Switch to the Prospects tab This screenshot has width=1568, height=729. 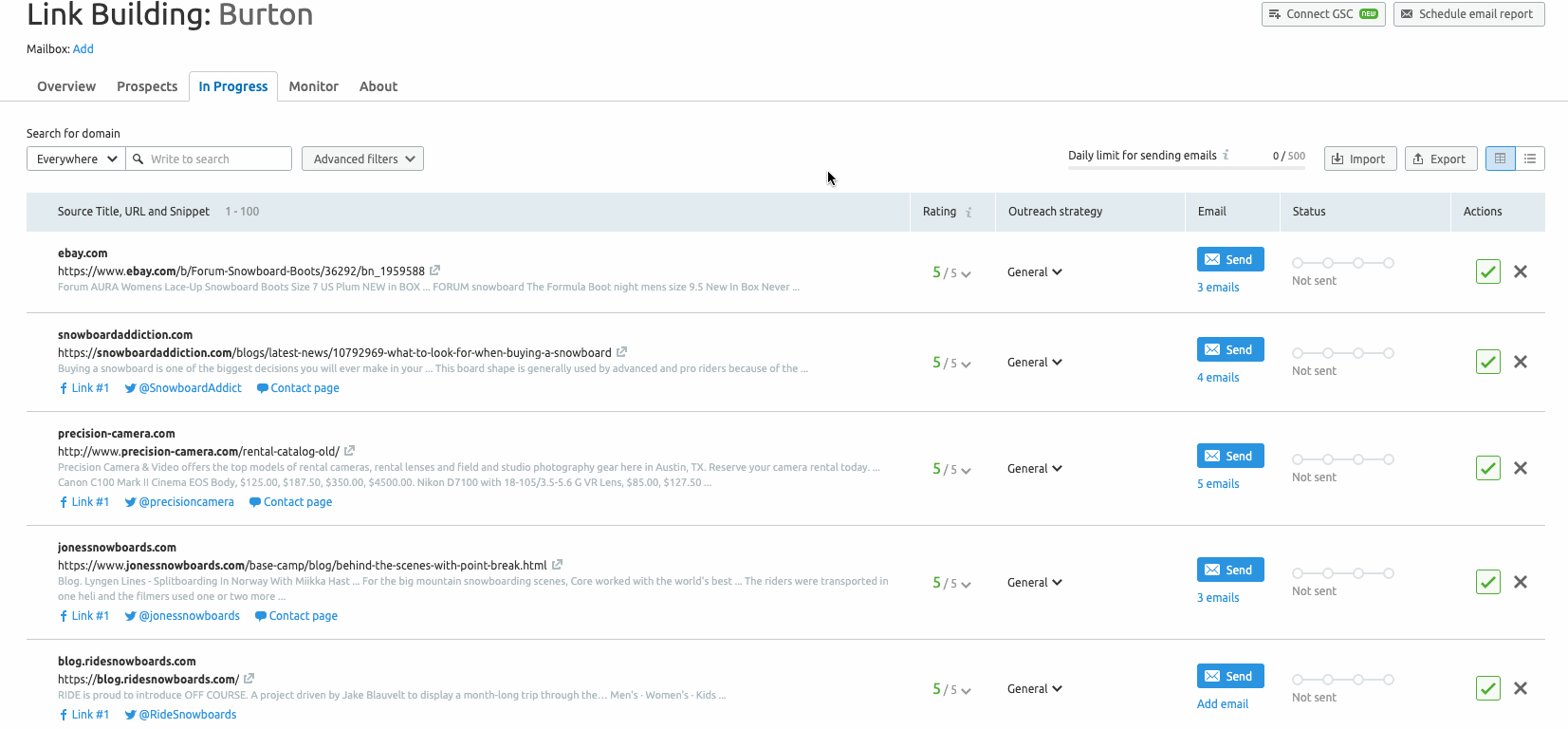(147, 86)
